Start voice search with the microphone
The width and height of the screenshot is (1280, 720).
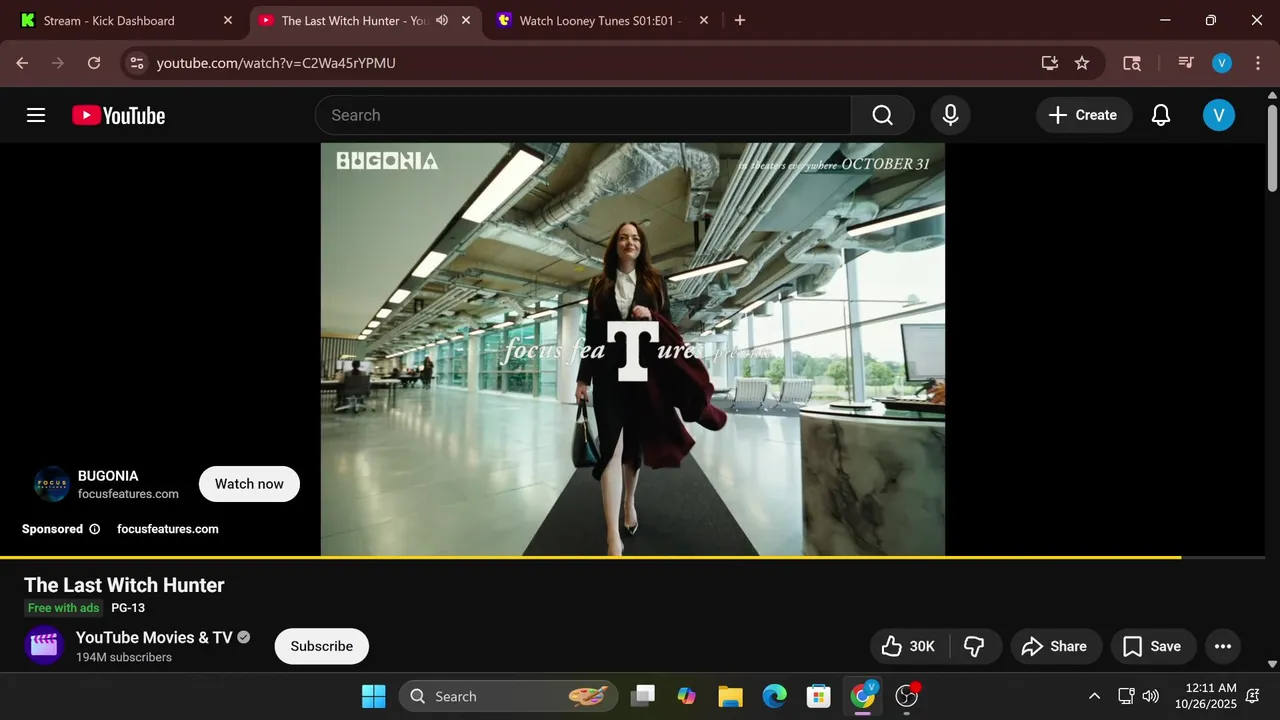point(950,115)
